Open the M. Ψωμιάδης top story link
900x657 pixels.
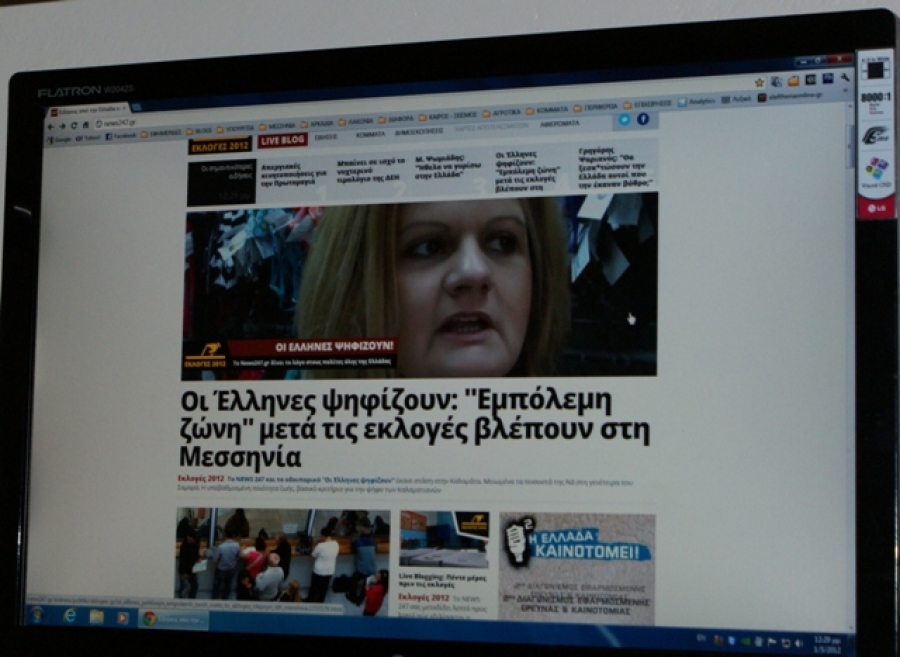(438, 166)
